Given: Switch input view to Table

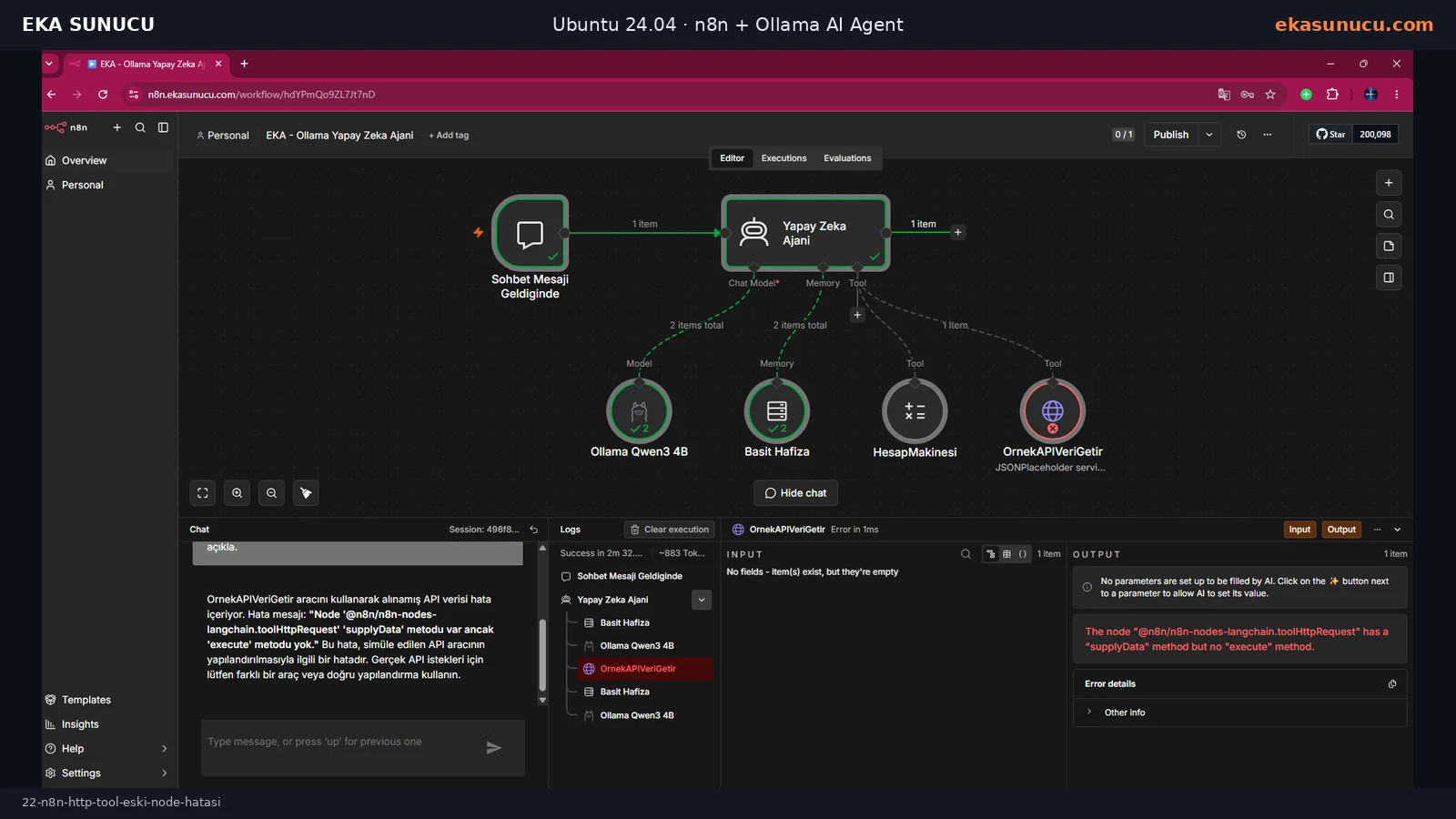Looking at the screenshot, I should pos(1006,554).
